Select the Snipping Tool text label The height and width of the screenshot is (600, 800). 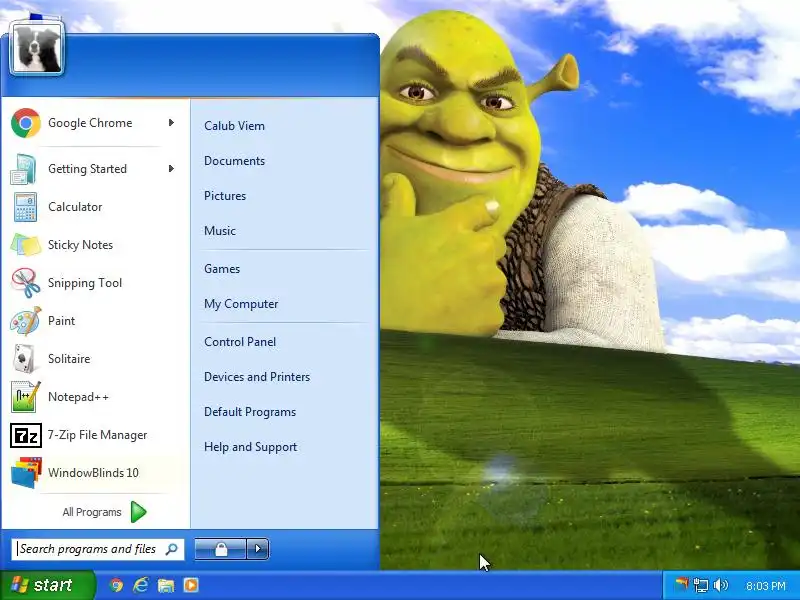point(85,283)
